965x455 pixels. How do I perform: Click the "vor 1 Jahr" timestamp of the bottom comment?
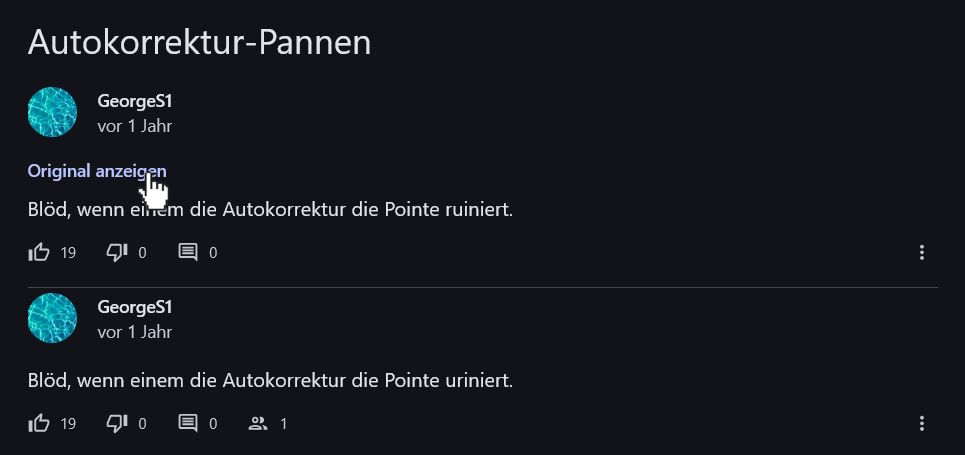point(134,332)
